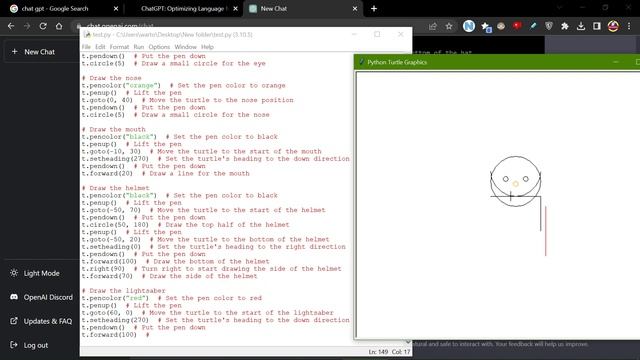
Task: Go forward in the Chrome browser
Action: [x=27, y=26]
